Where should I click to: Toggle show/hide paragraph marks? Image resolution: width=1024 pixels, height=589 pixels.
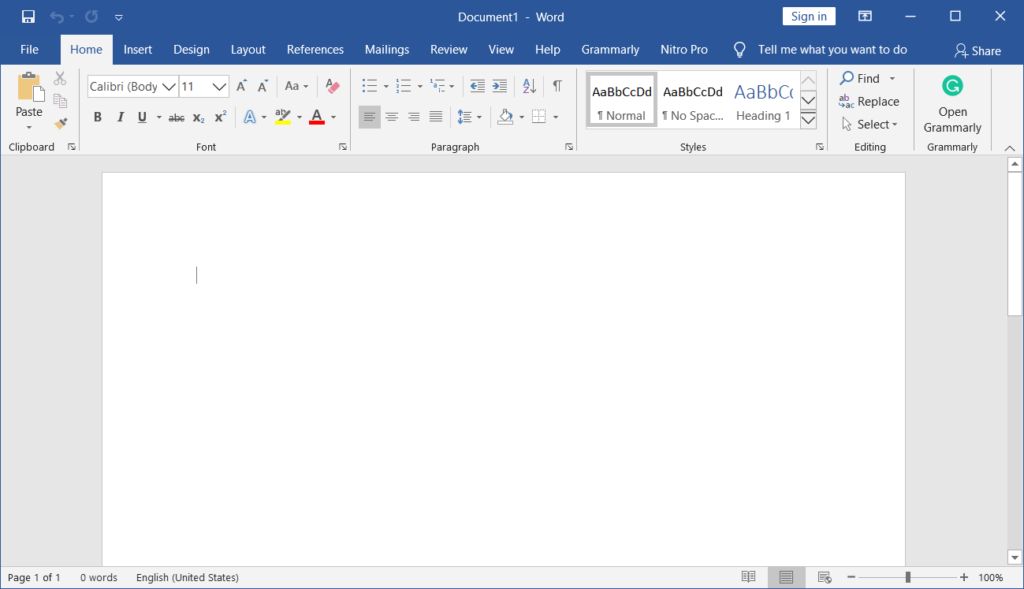557,86
